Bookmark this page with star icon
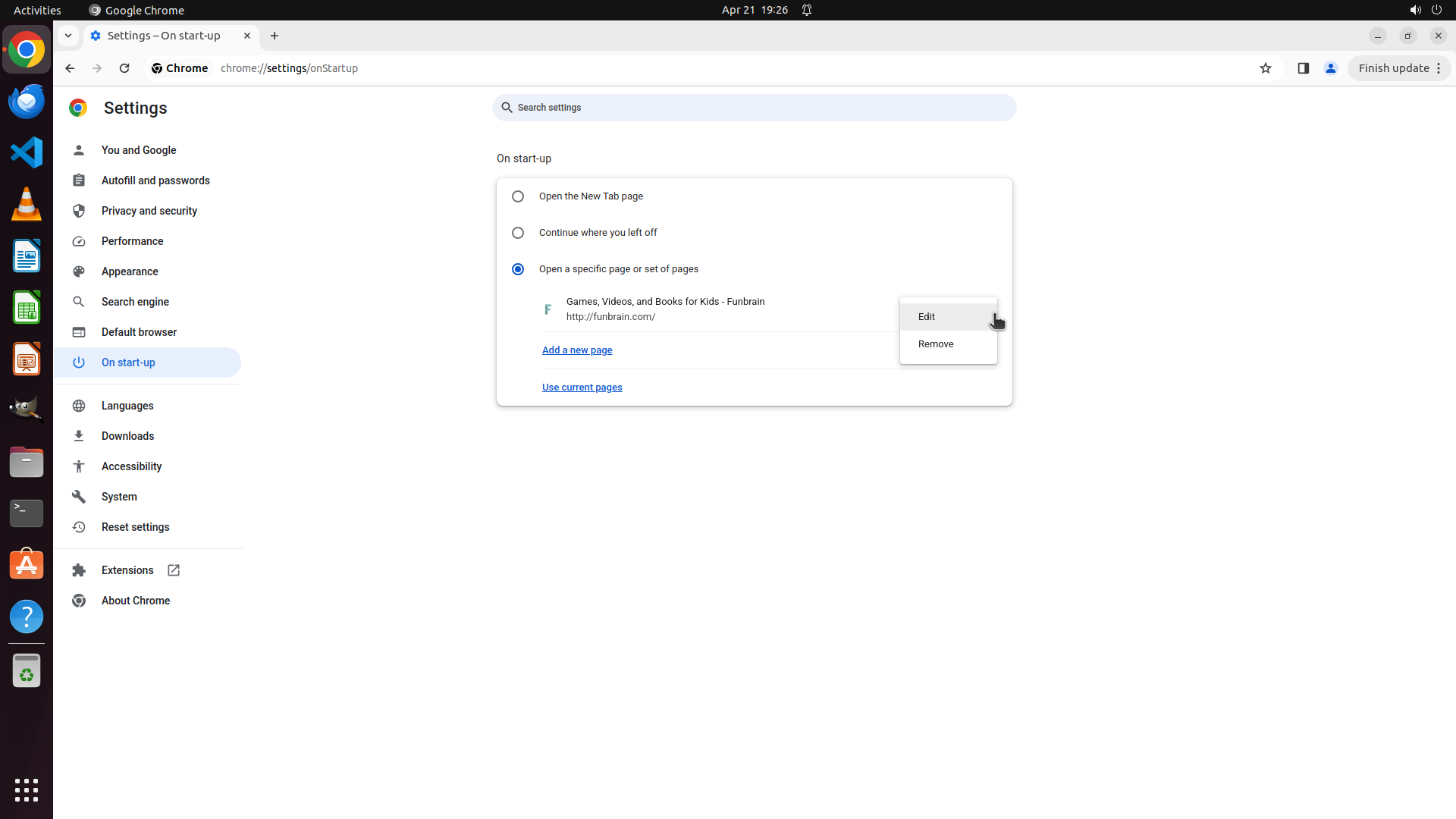 (1265, 68)
